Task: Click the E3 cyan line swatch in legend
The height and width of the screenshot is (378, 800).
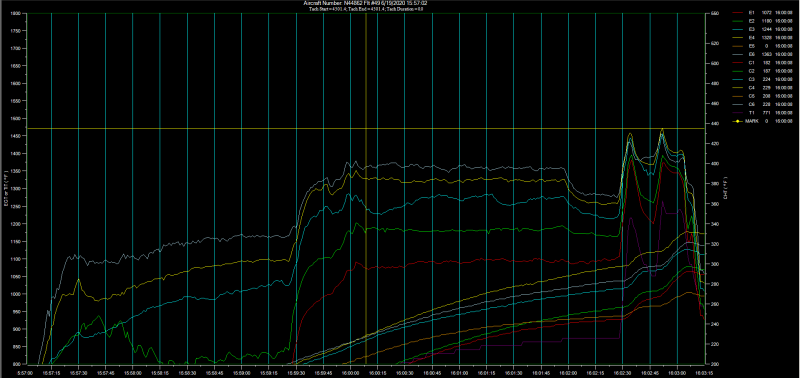Action: coord(738,29)
